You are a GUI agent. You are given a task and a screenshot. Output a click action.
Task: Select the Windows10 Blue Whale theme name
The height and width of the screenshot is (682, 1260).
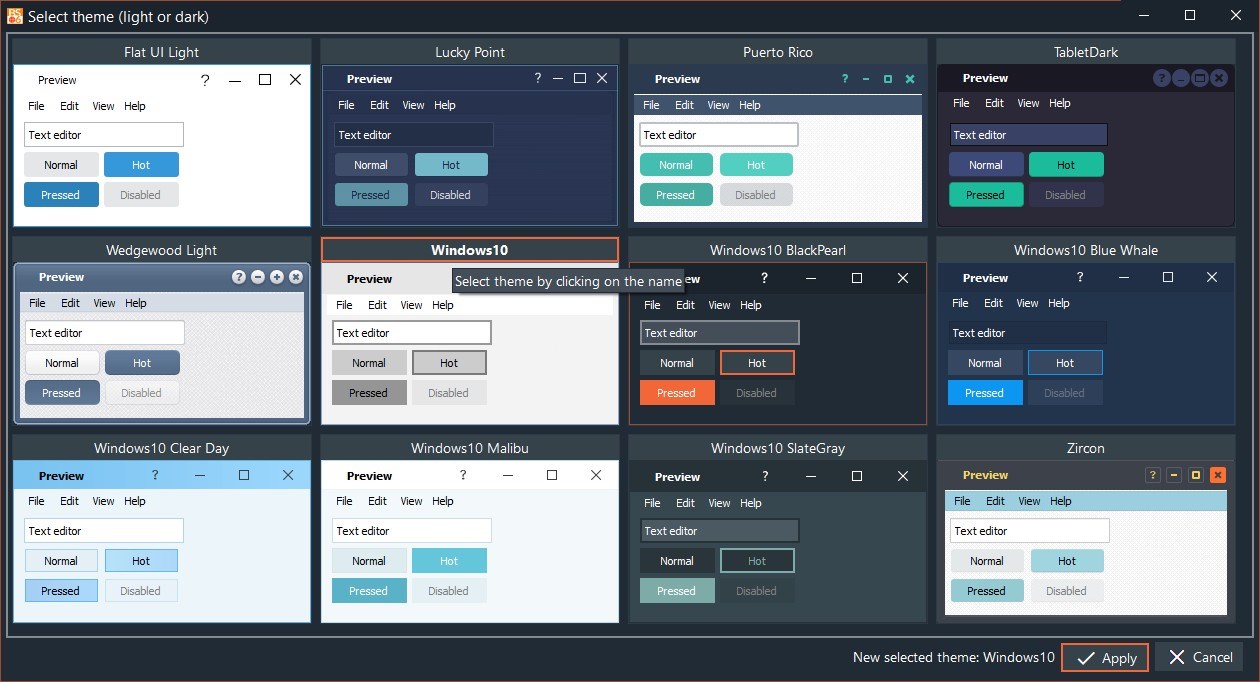coord(1086,250)
